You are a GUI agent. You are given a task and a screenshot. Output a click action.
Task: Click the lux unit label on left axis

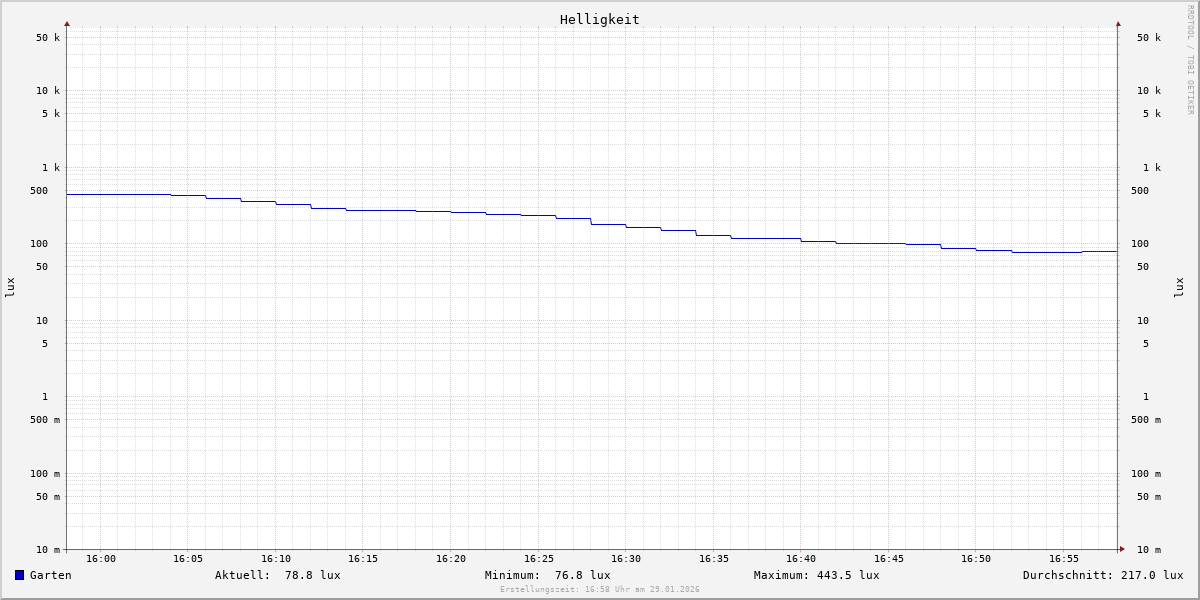pos(10,288)
